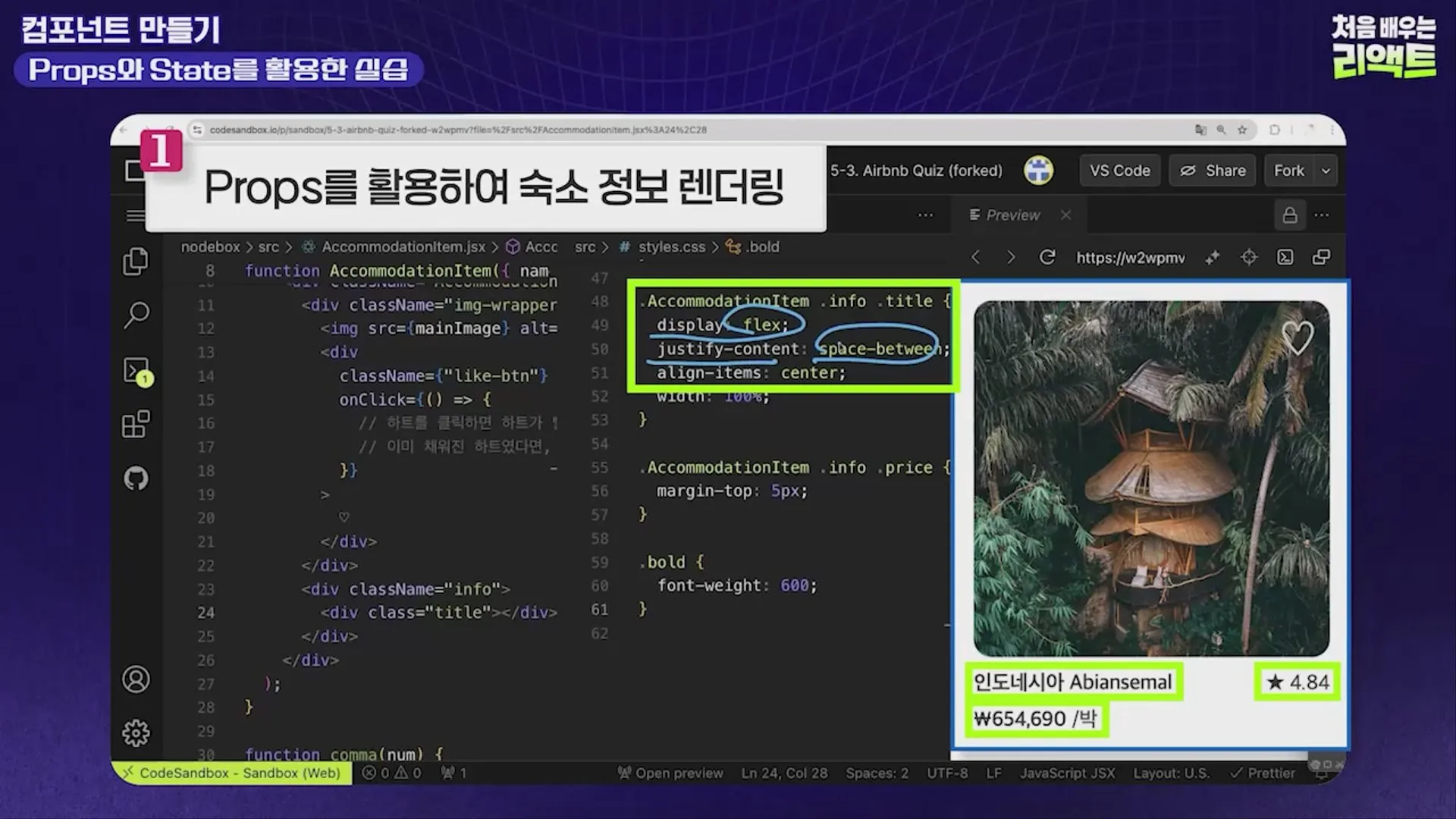1456x819 pixels.
Task: Go forward in the preview browser
Action: point(1011,257)
